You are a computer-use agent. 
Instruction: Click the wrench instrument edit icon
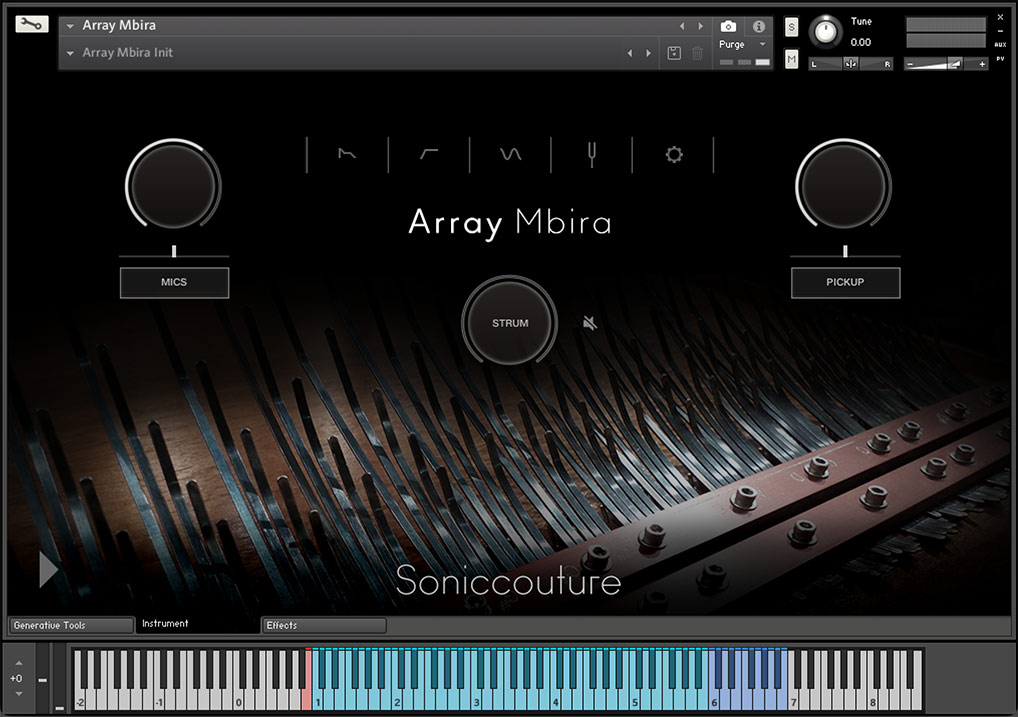coord(32,24)
